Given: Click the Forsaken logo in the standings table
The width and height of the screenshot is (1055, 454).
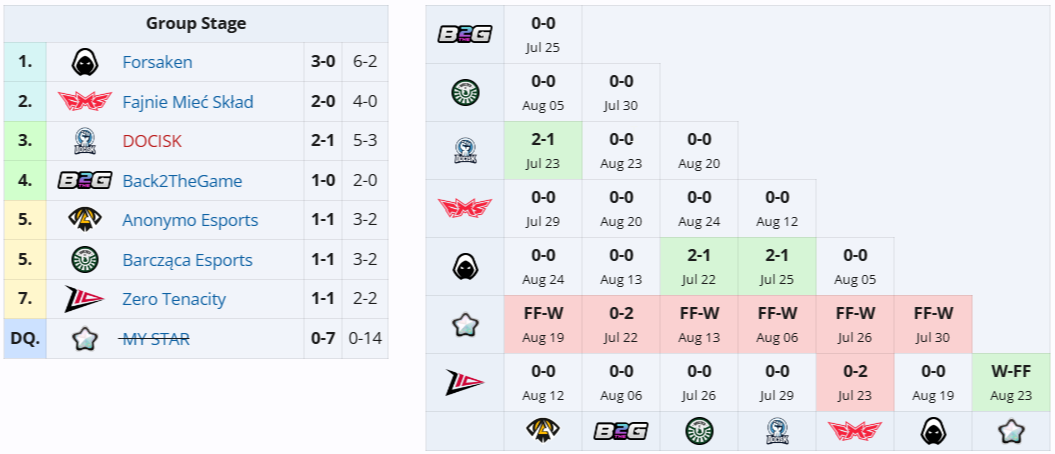Looking at the screenshot, I should (84, 62).
